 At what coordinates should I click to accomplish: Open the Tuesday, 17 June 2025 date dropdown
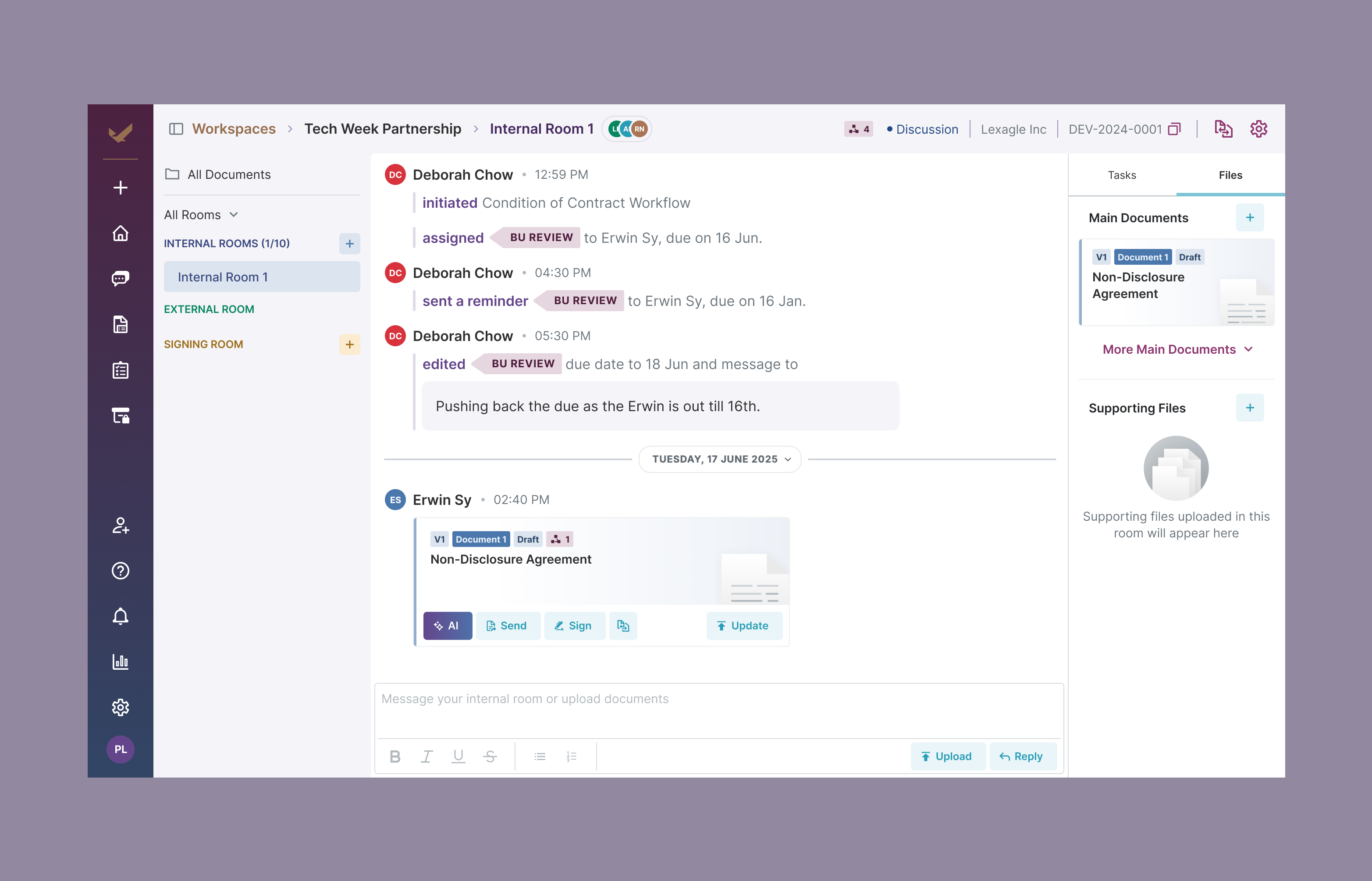[x=720, y=459]
